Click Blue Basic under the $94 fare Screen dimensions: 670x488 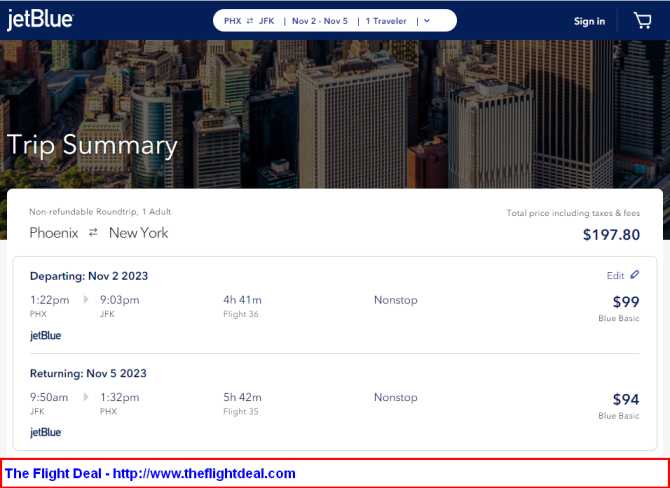coord(619,416)
